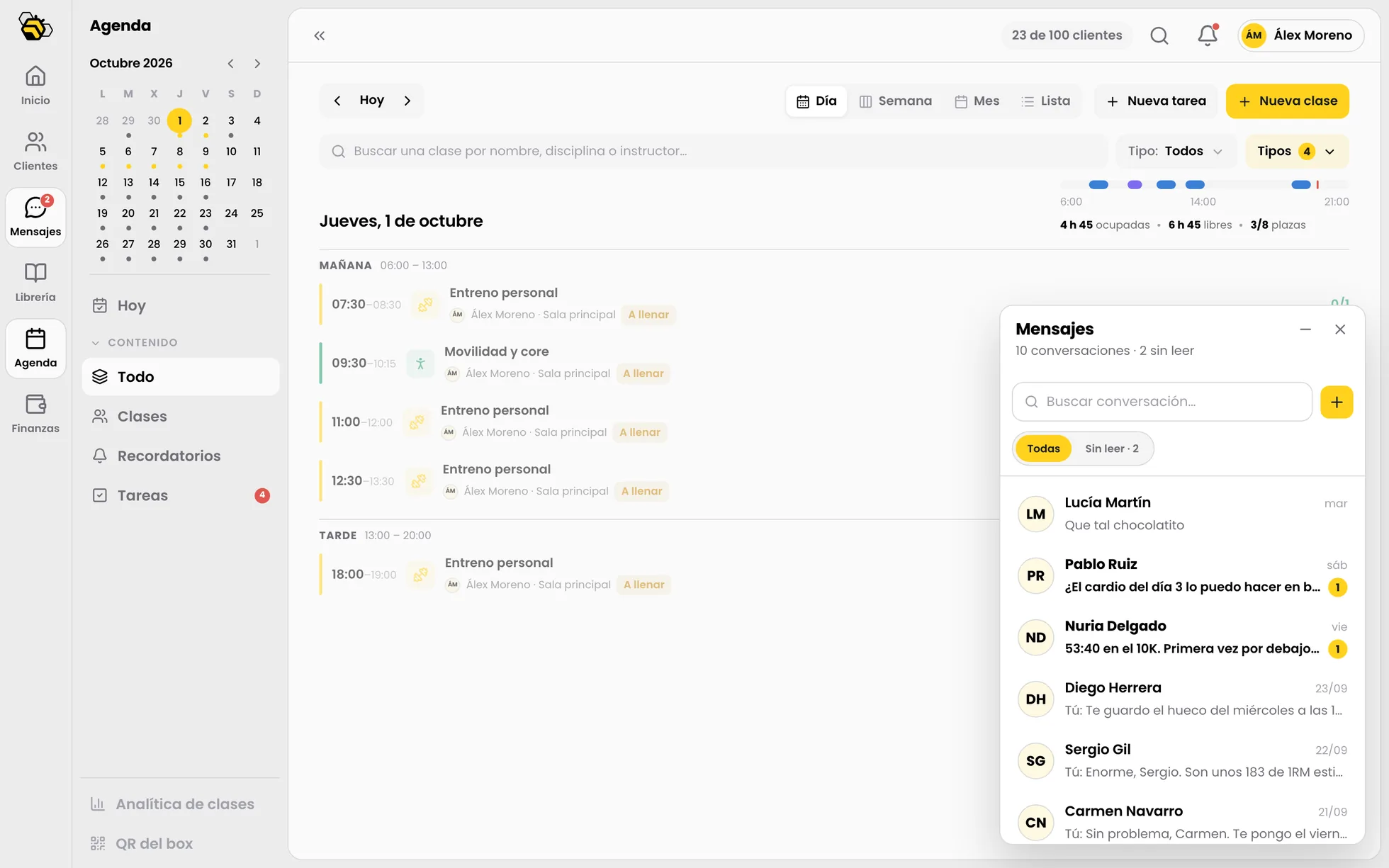Filter conversations by Sin leer · 2
This screenshot has height=868, width=1389.
[x=1112, y=449]
